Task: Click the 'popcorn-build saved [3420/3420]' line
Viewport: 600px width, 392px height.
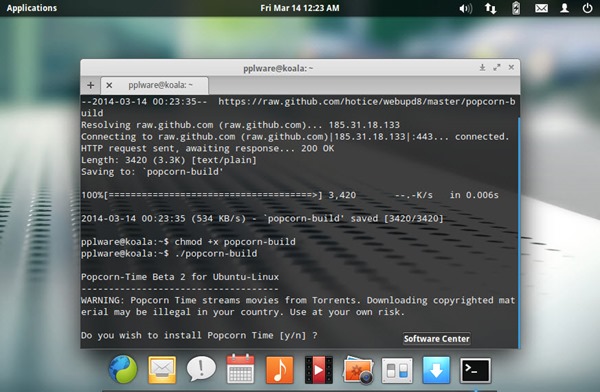Action: pyautogui.click(x=262, y=218)
